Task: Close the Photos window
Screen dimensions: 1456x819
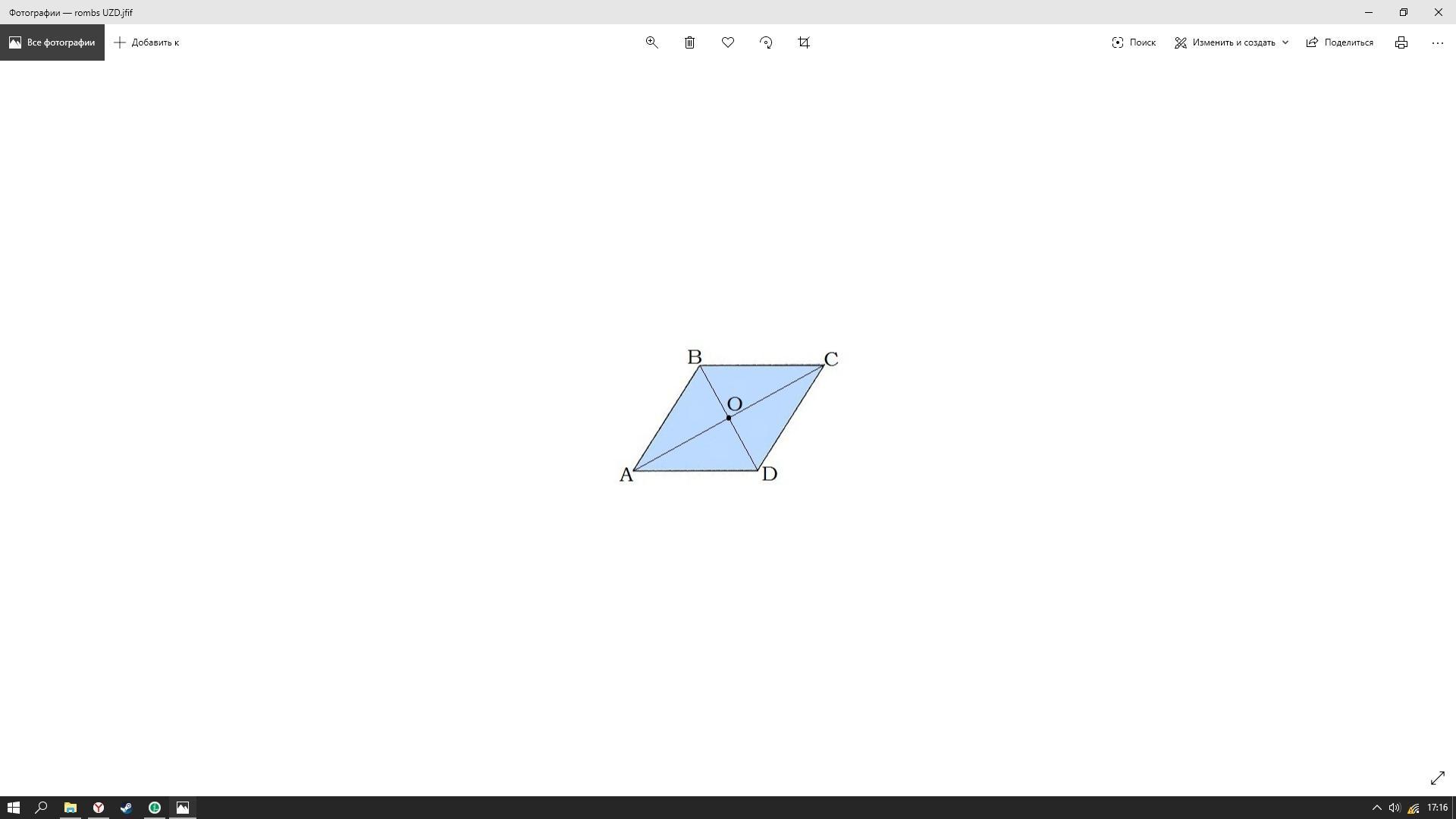Action: [x=1439, y=12]
